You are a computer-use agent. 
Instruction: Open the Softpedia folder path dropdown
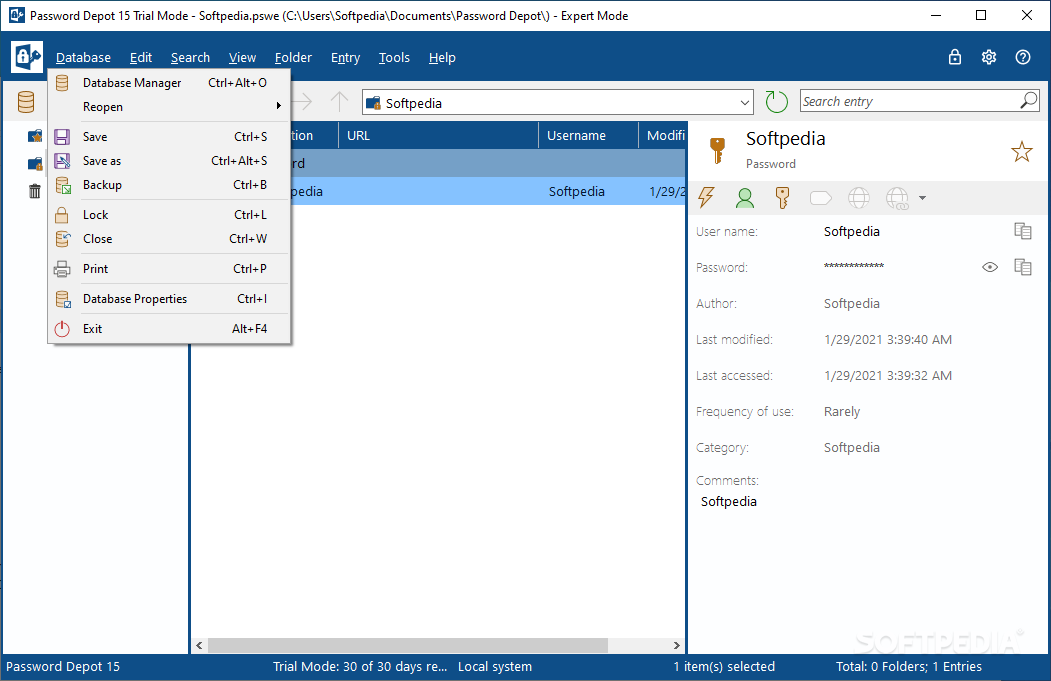pos(745,103)
